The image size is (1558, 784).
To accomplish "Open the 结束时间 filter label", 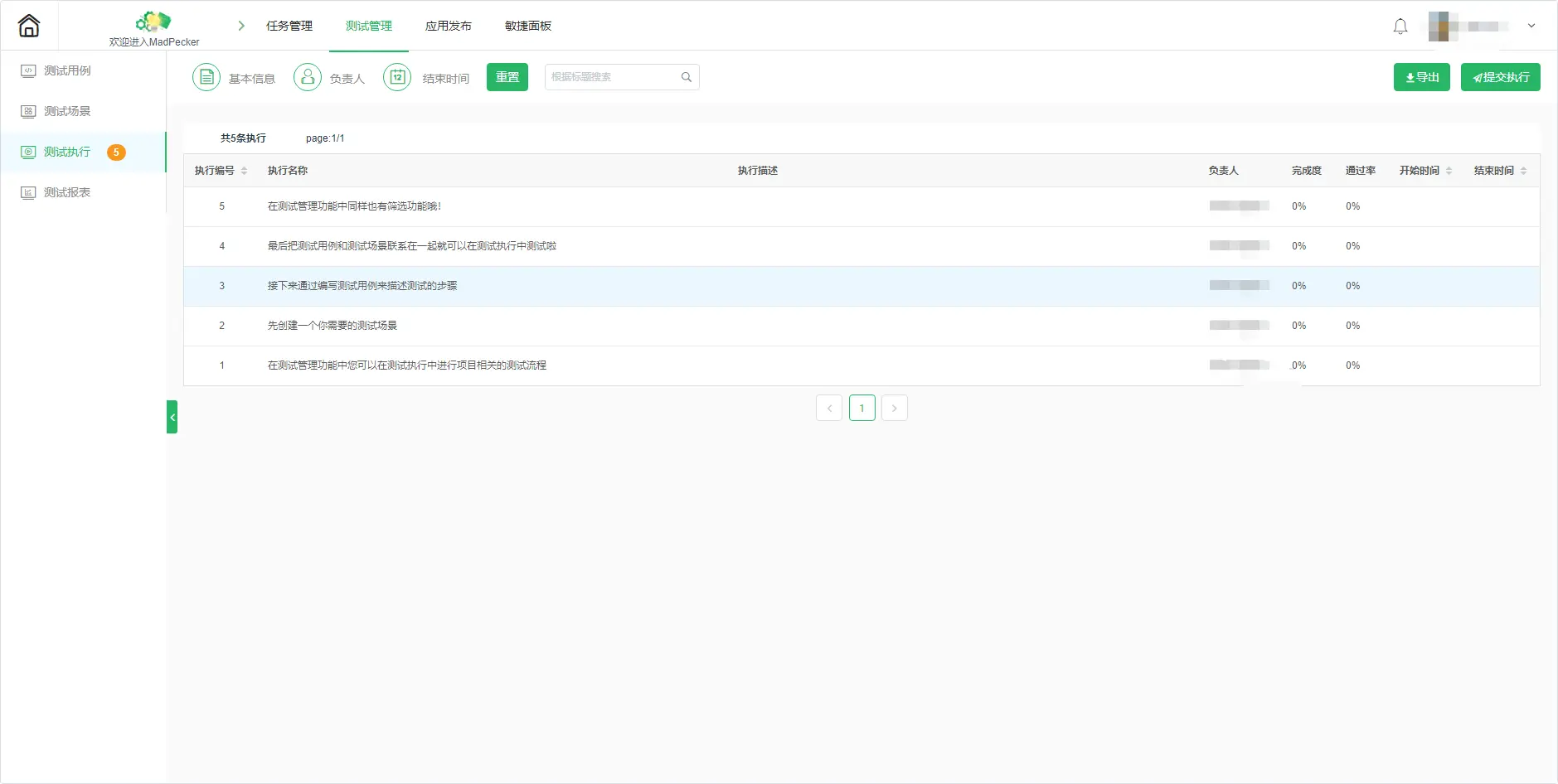I will tap(446, 79).
